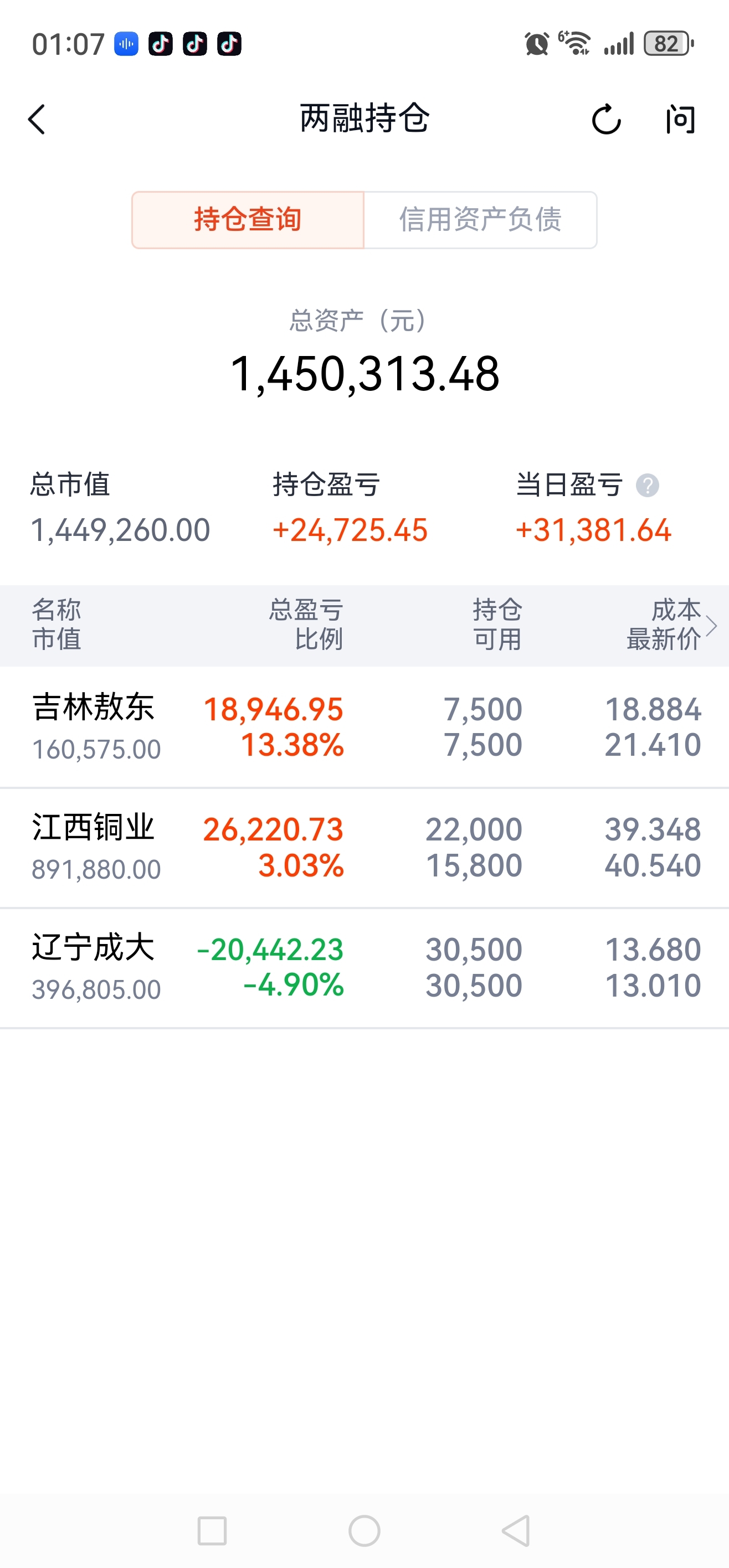Switch to 信用资产负债 tab
Viewport: 729px width, 1568px height.
pyautogui.click(x=480, y=220)
